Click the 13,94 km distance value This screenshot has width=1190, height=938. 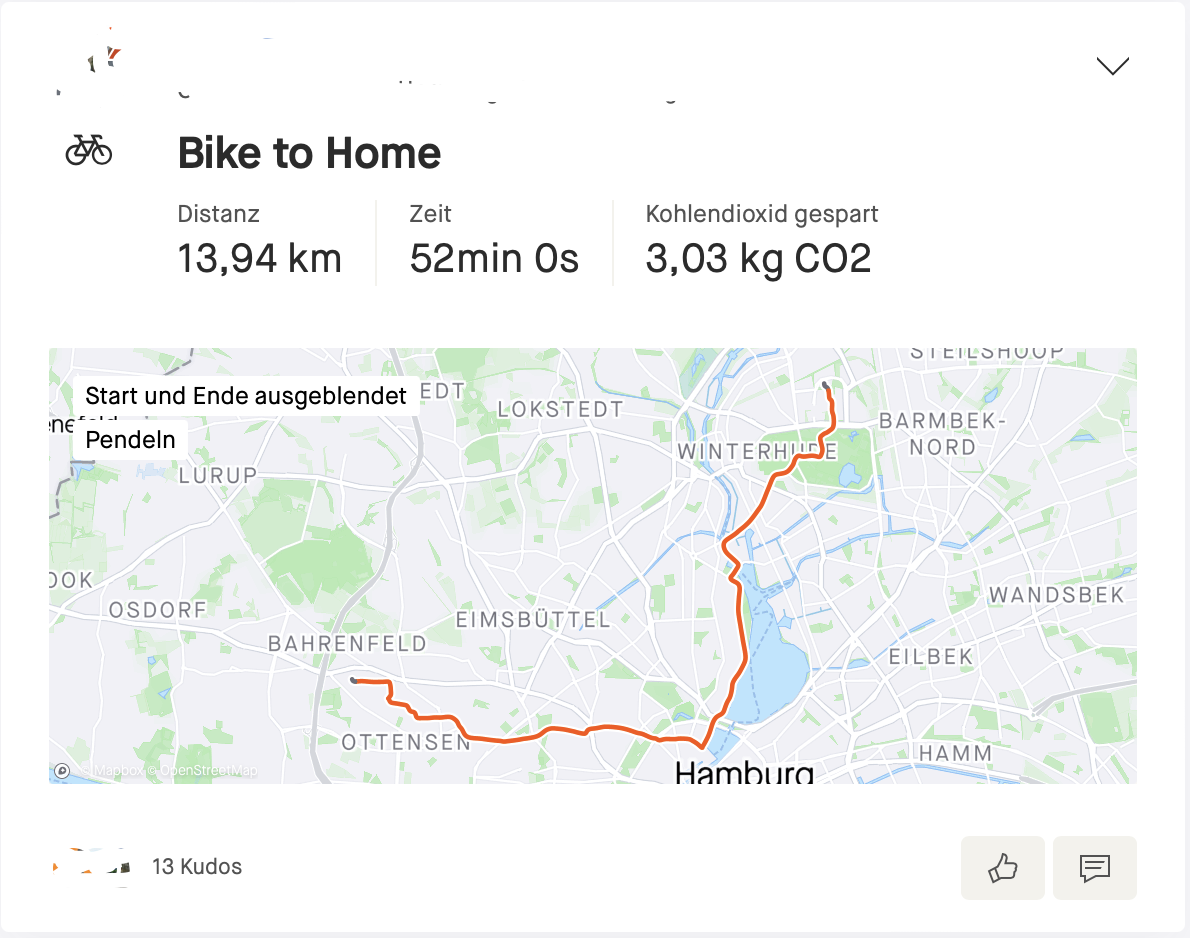pos(259,258)
